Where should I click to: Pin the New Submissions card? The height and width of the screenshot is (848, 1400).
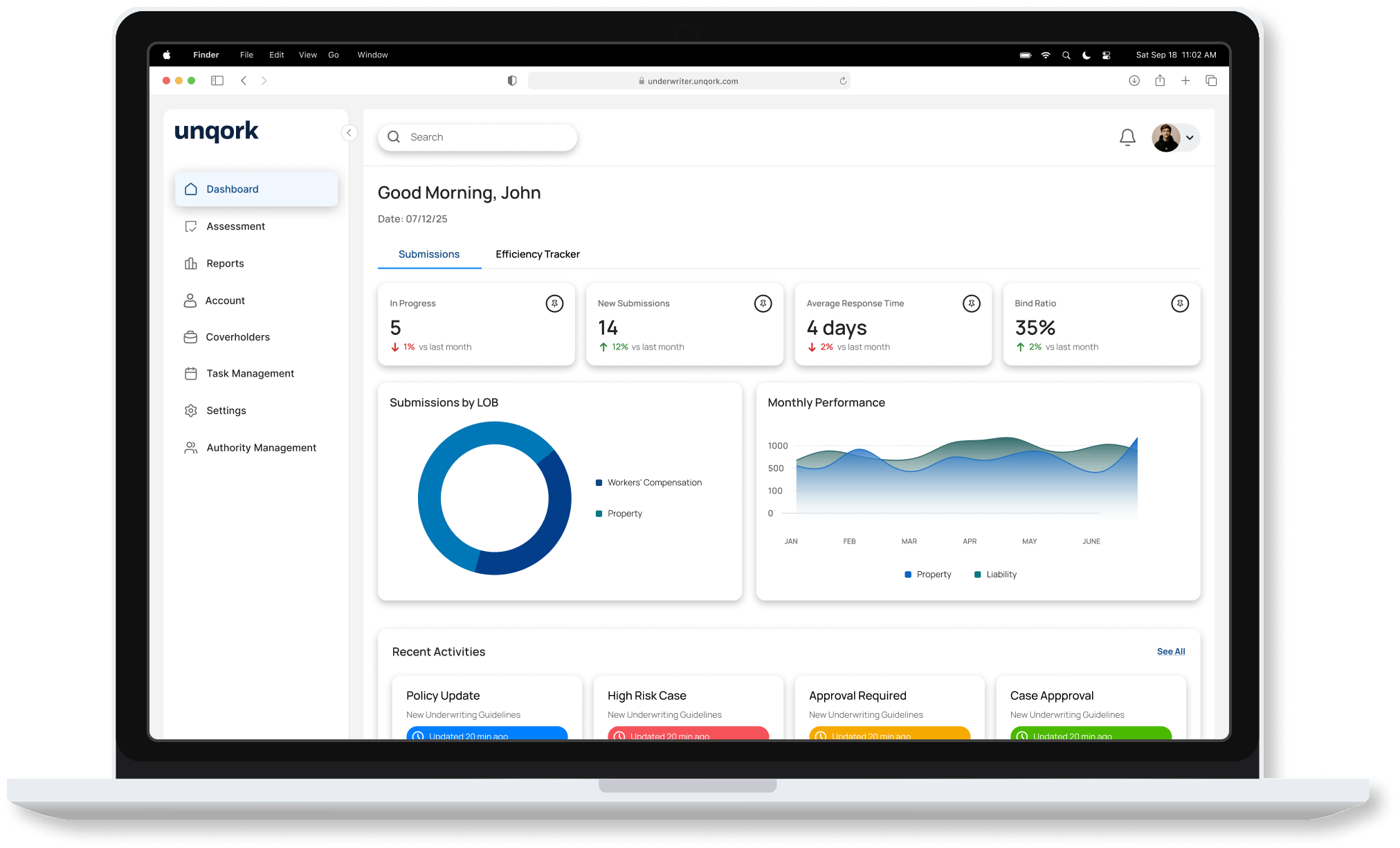coord(763,303)
